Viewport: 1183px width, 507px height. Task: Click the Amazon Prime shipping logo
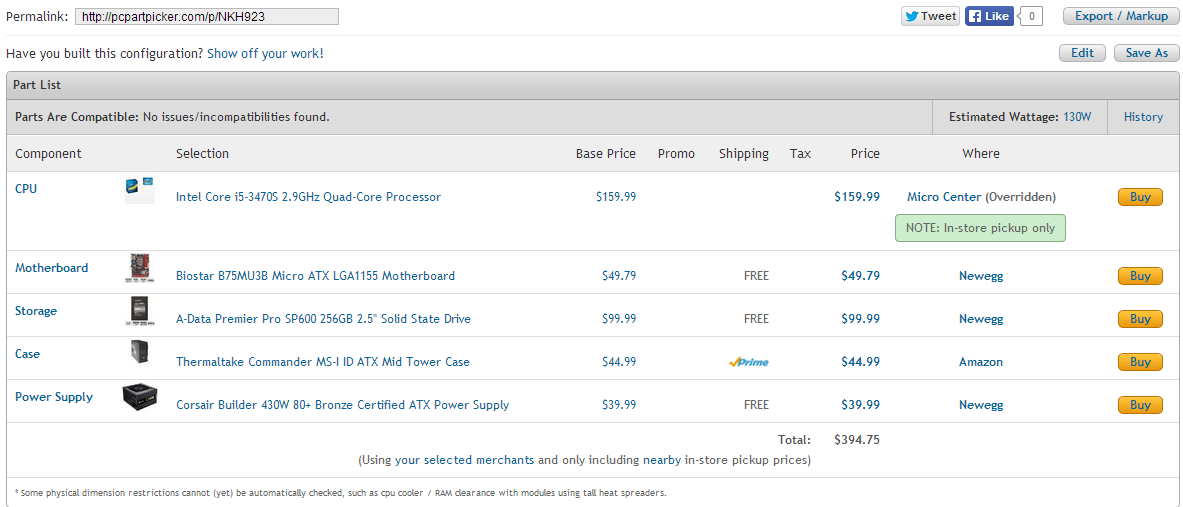coord(748,362)
